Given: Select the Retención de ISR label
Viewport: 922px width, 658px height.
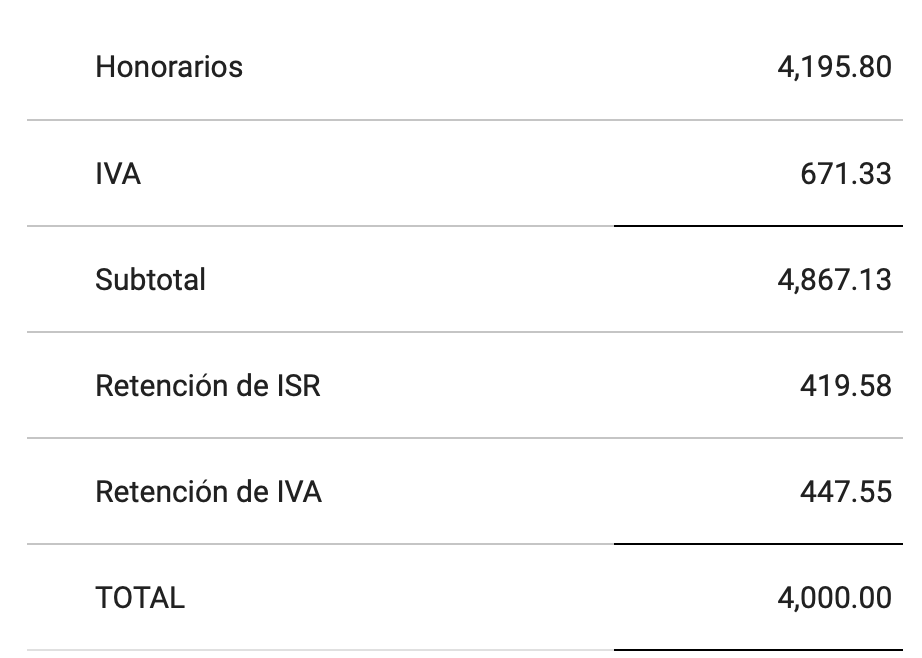Looking at the screenshot, I should coord(208,386).
